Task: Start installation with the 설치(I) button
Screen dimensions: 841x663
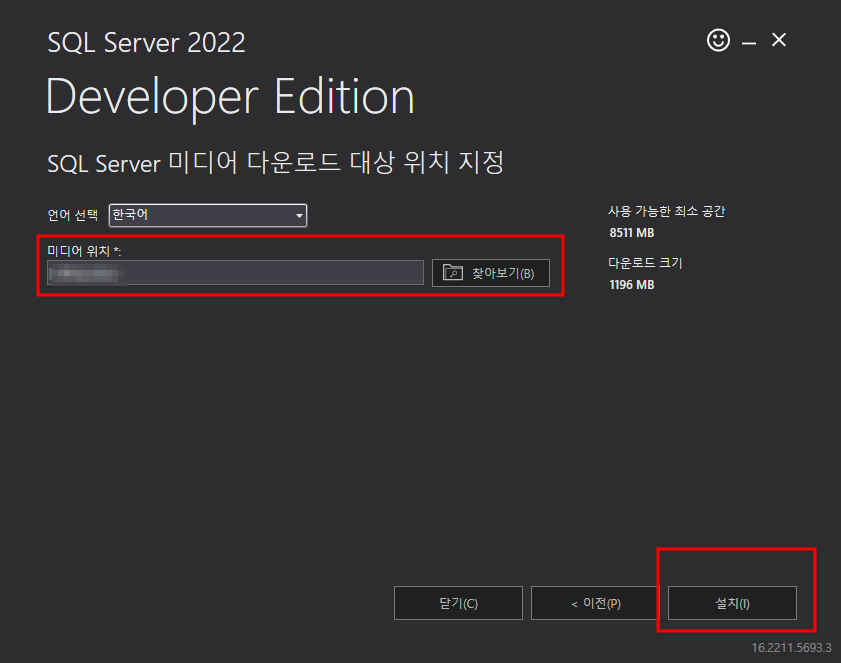Action: click(732, 603)
